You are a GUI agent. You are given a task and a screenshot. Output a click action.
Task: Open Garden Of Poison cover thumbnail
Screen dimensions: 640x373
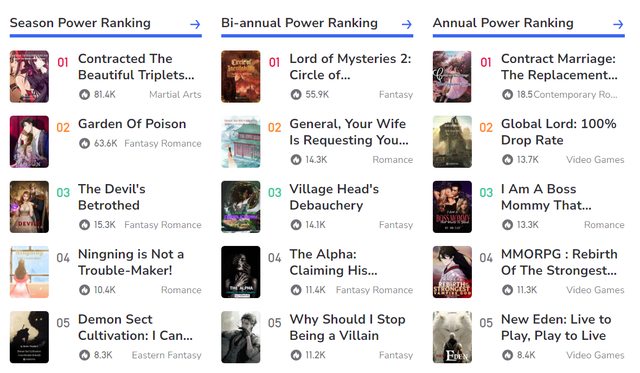tap(29, 142)
